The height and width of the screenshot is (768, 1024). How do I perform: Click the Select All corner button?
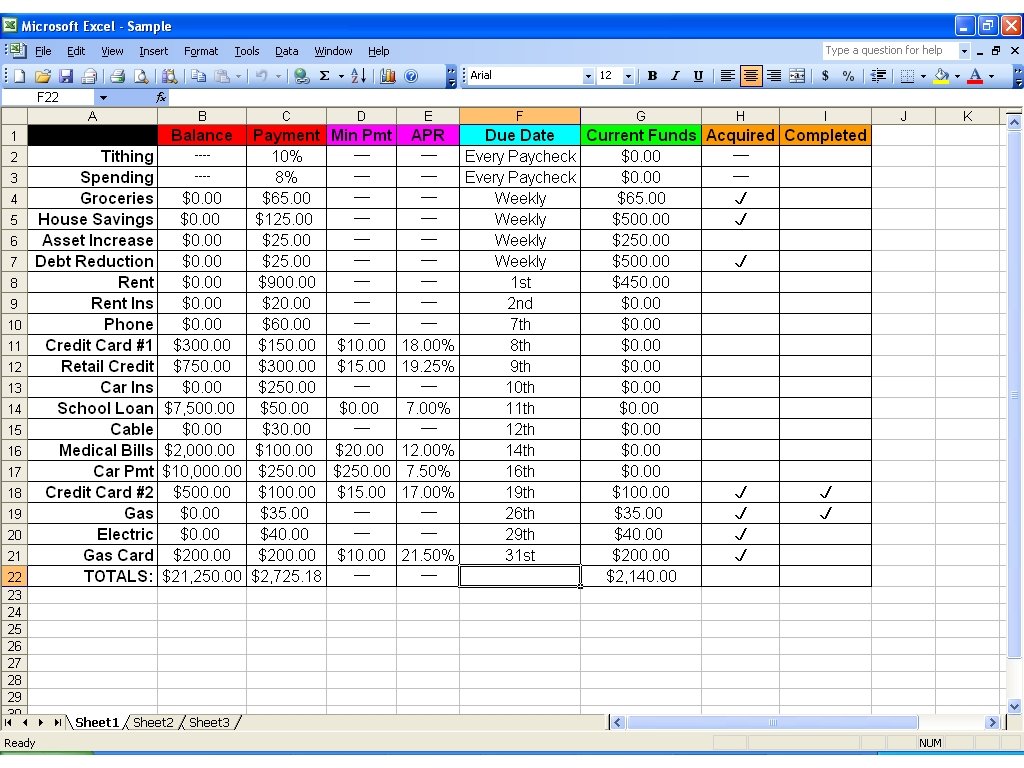pos(14,116)
